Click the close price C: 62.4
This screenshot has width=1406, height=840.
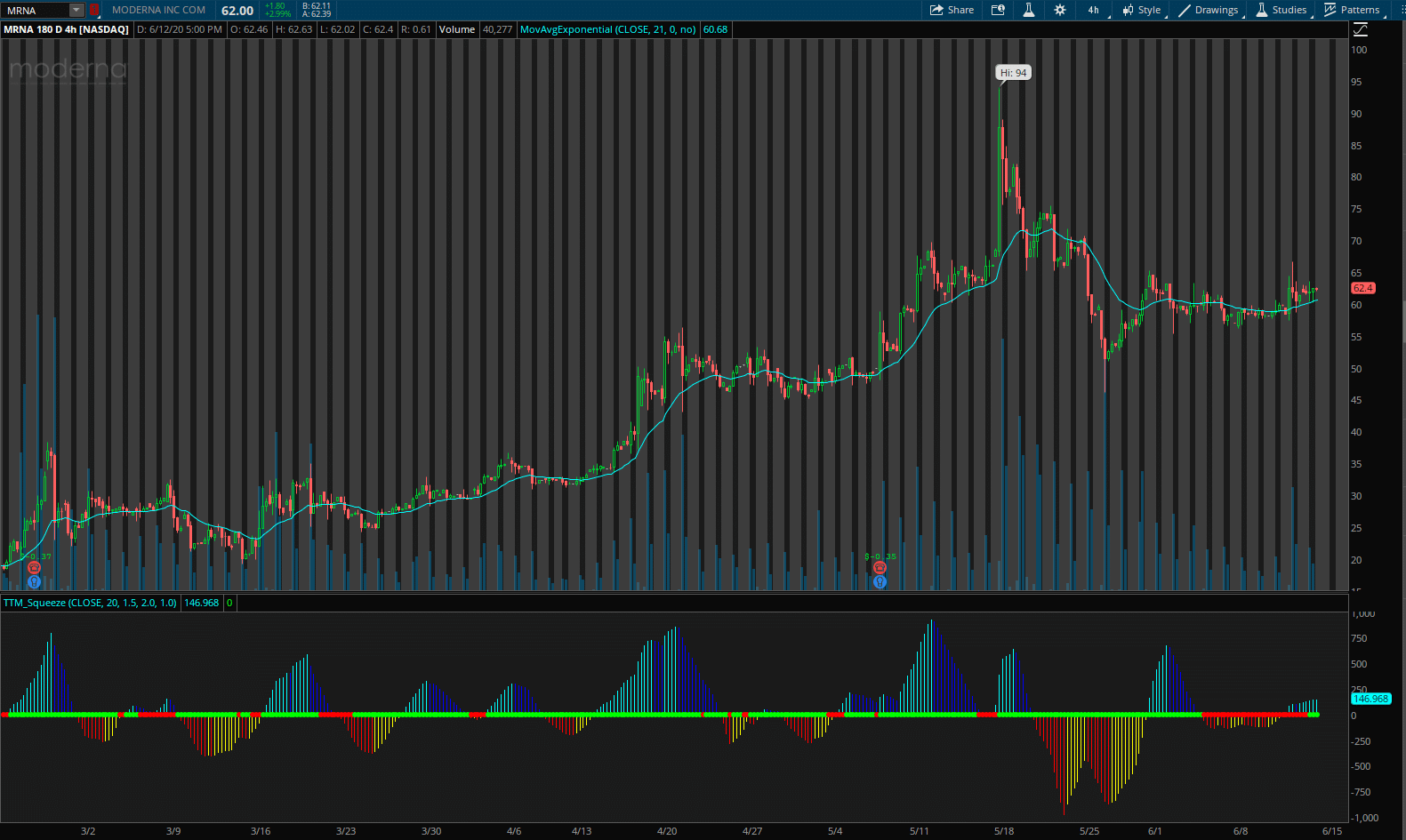378,29
